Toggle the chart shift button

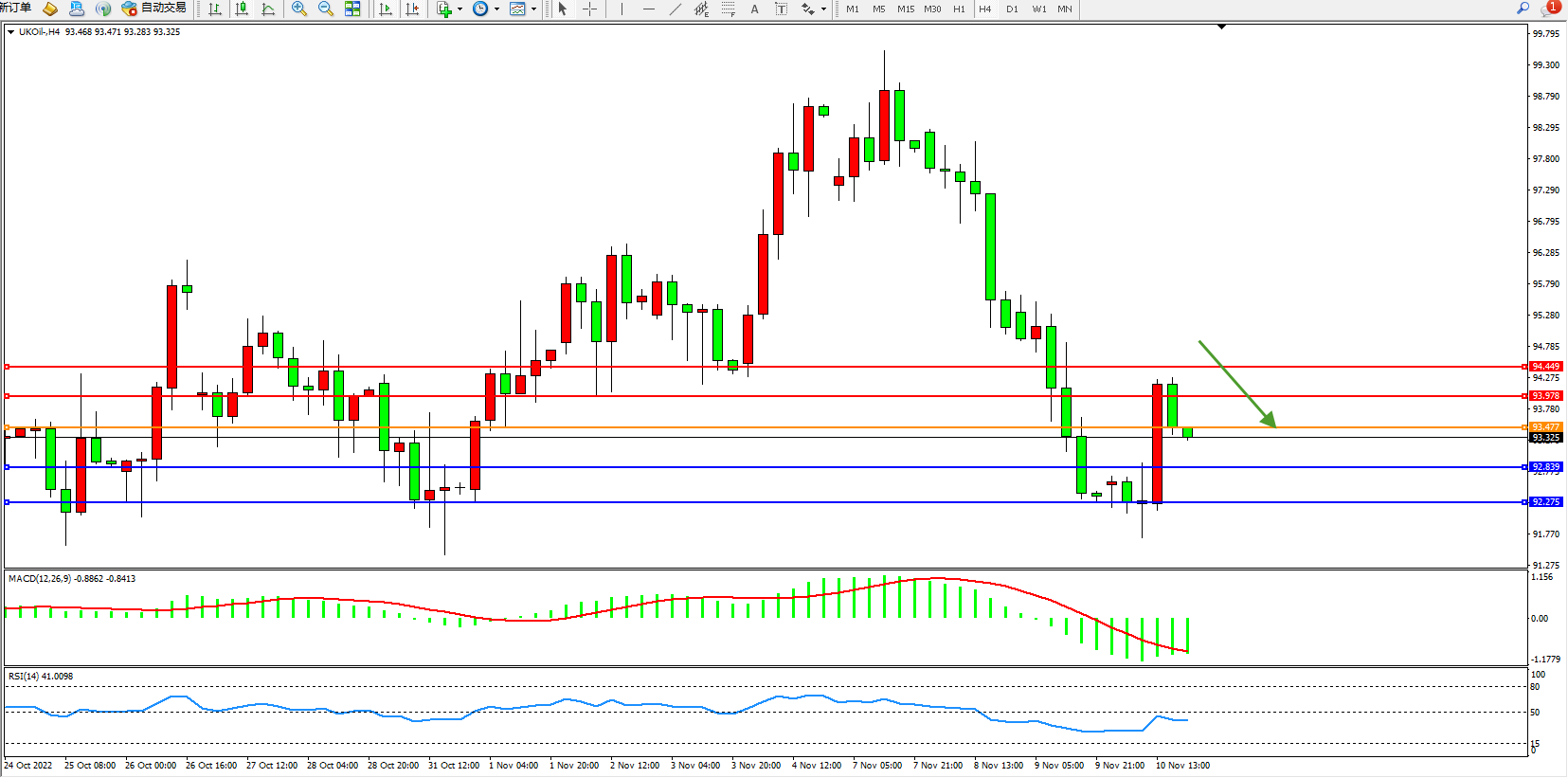pyautogui.click(x=412, y=9)
